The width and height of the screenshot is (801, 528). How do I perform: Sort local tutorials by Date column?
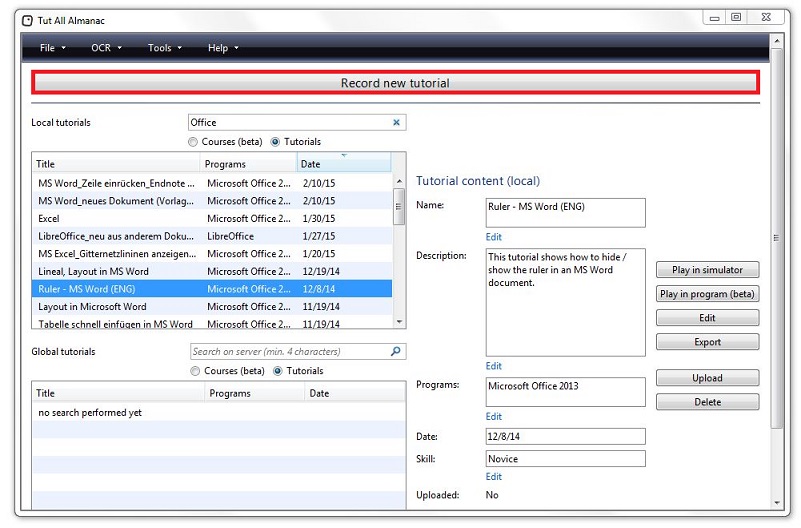click(x=344, y=164)
